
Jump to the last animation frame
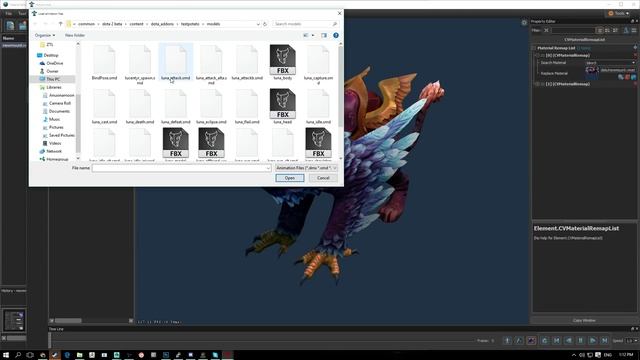604,340
